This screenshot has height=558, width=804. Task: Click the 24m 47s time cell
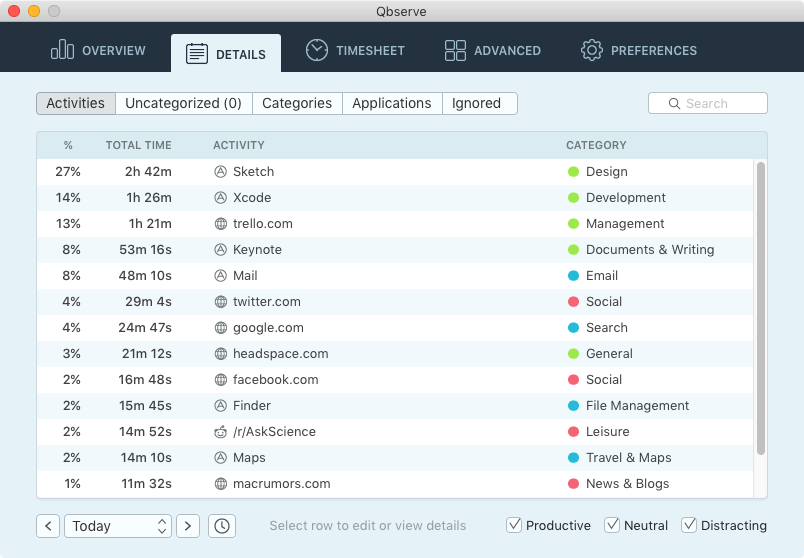[x=145, y=328]
